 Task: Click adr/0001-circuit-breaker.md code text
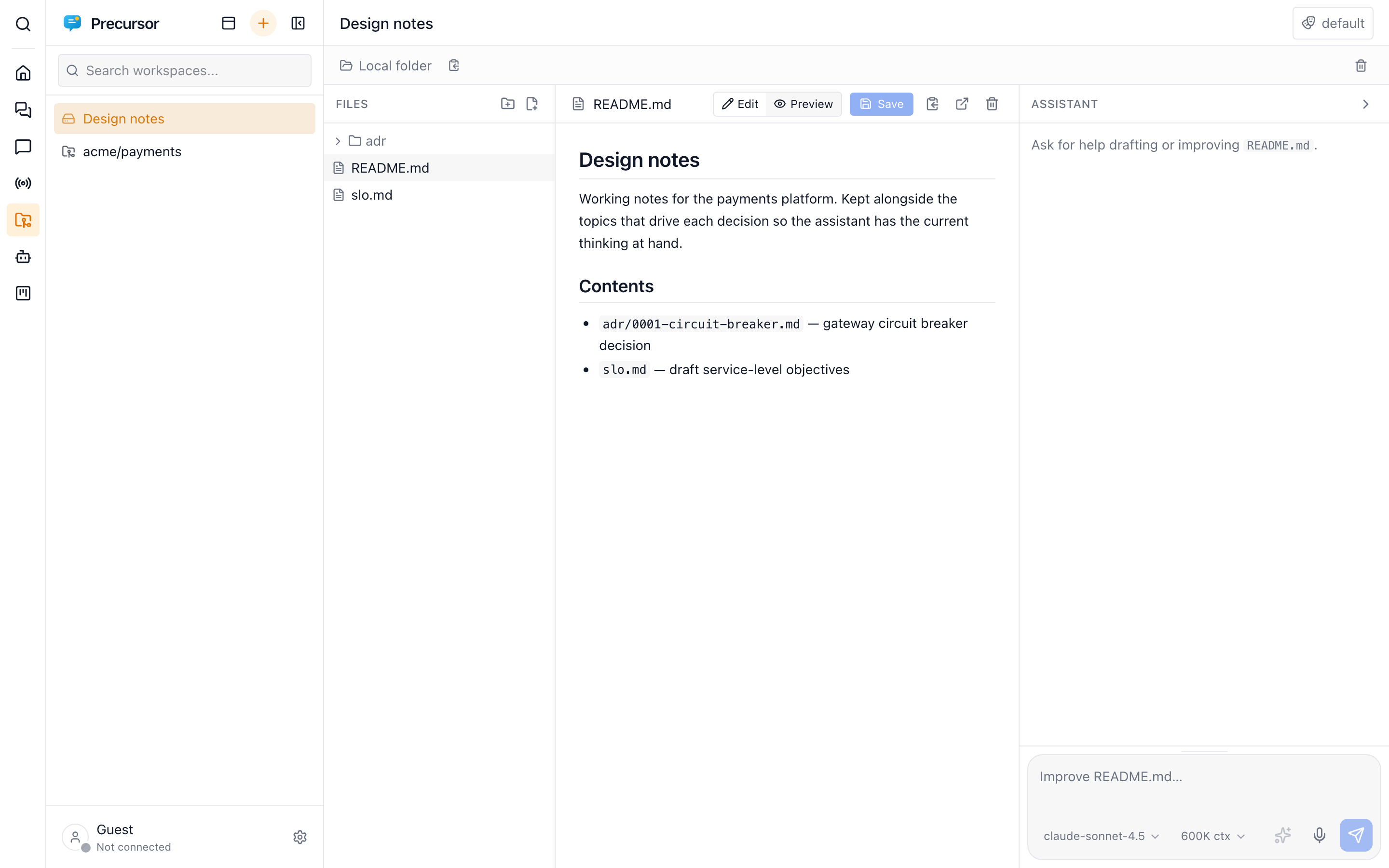701,324
